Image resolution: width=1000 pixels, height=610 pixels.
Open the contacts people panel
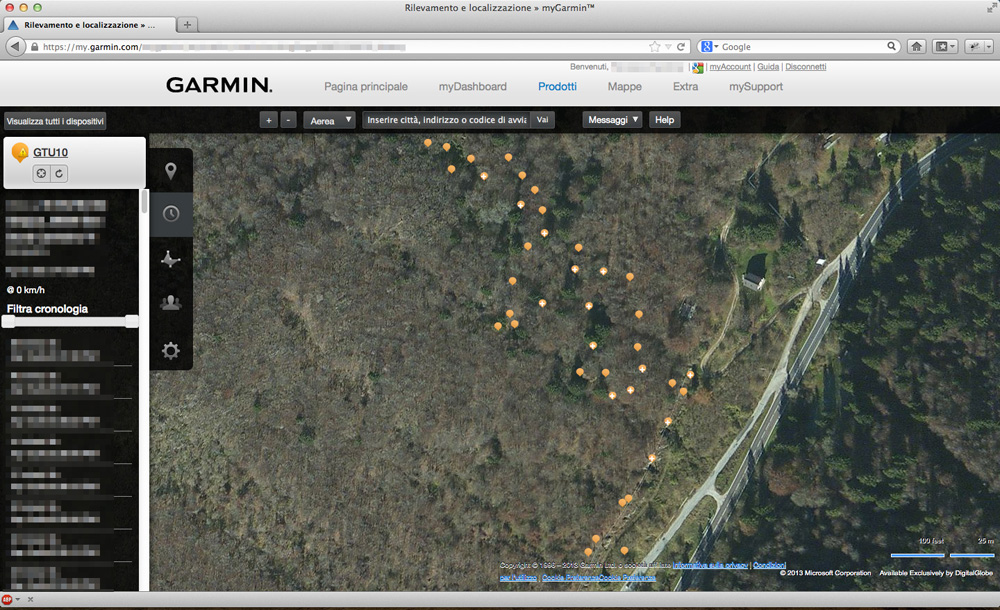[x=170, y=302]
